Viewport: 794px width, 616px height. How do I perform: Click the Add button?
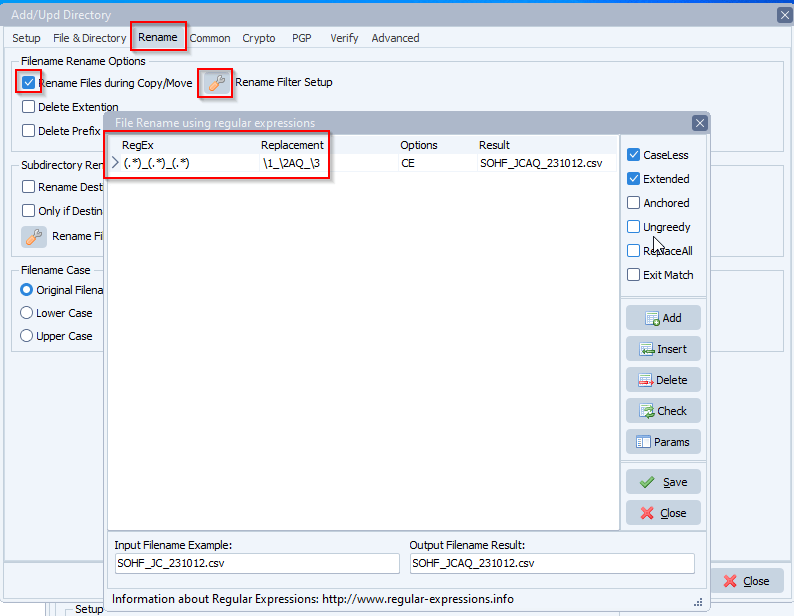[x=663, y=318]
